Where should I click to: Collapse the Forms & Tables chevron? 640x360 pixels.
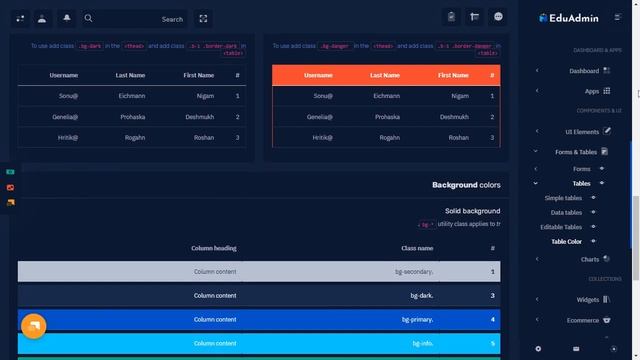click(536, 151)
